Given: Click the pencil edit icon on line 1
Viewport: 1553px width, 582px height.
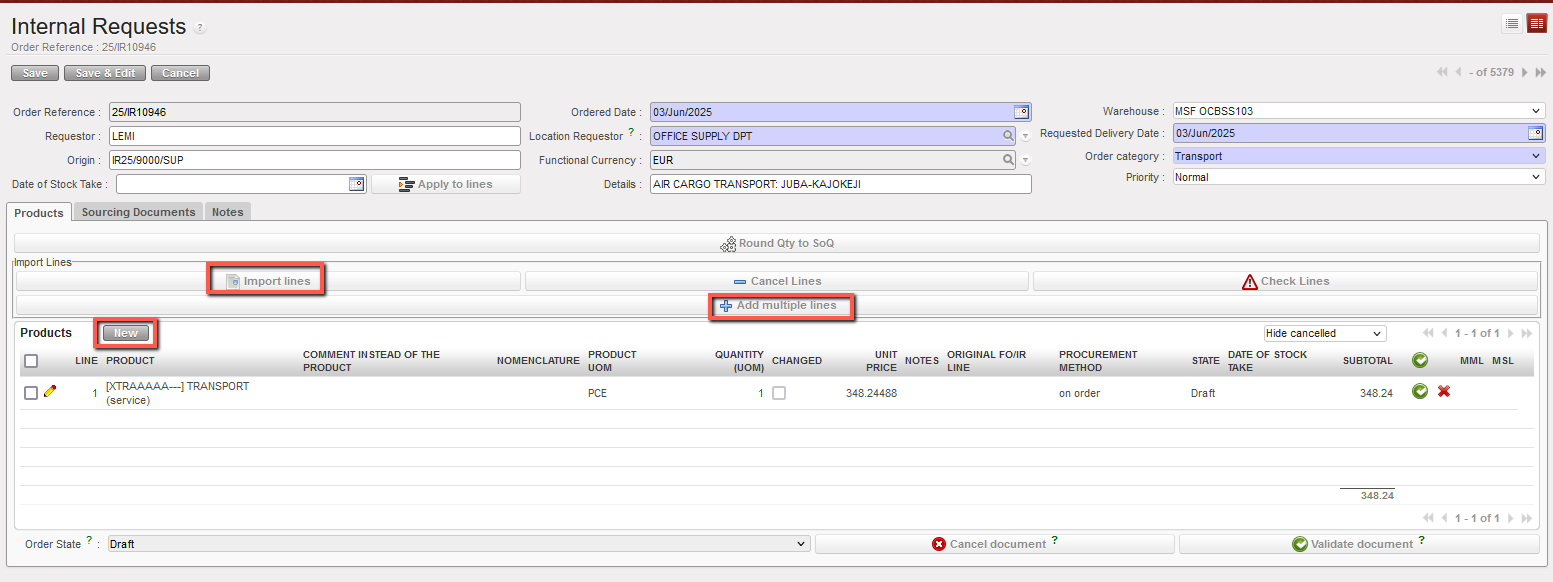Looking at the screenshot, I should [x=50, y=392].
